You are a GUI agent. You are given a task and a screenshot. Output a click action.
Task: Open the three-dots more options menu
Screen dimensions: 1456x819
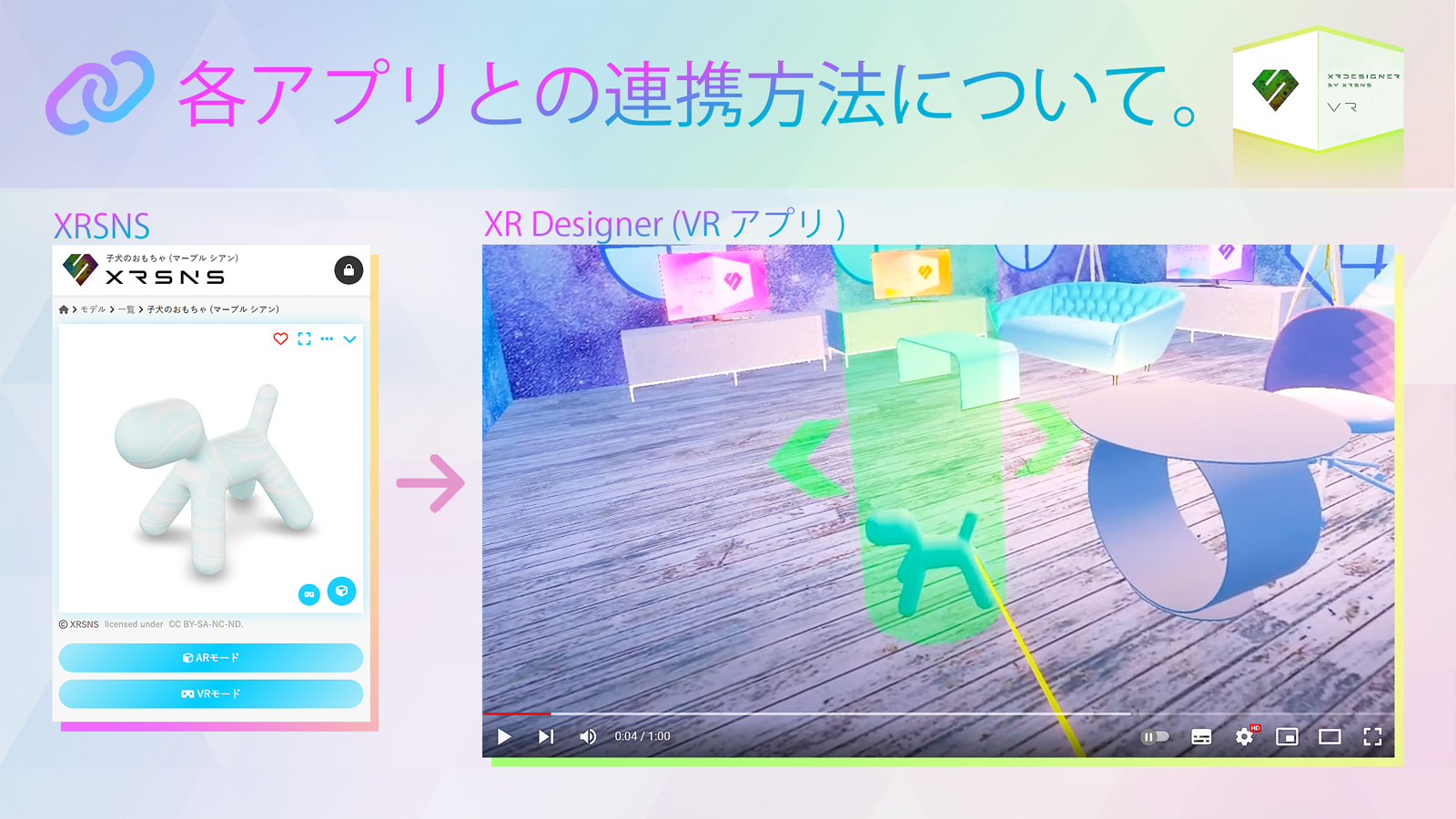click(327, 339)
